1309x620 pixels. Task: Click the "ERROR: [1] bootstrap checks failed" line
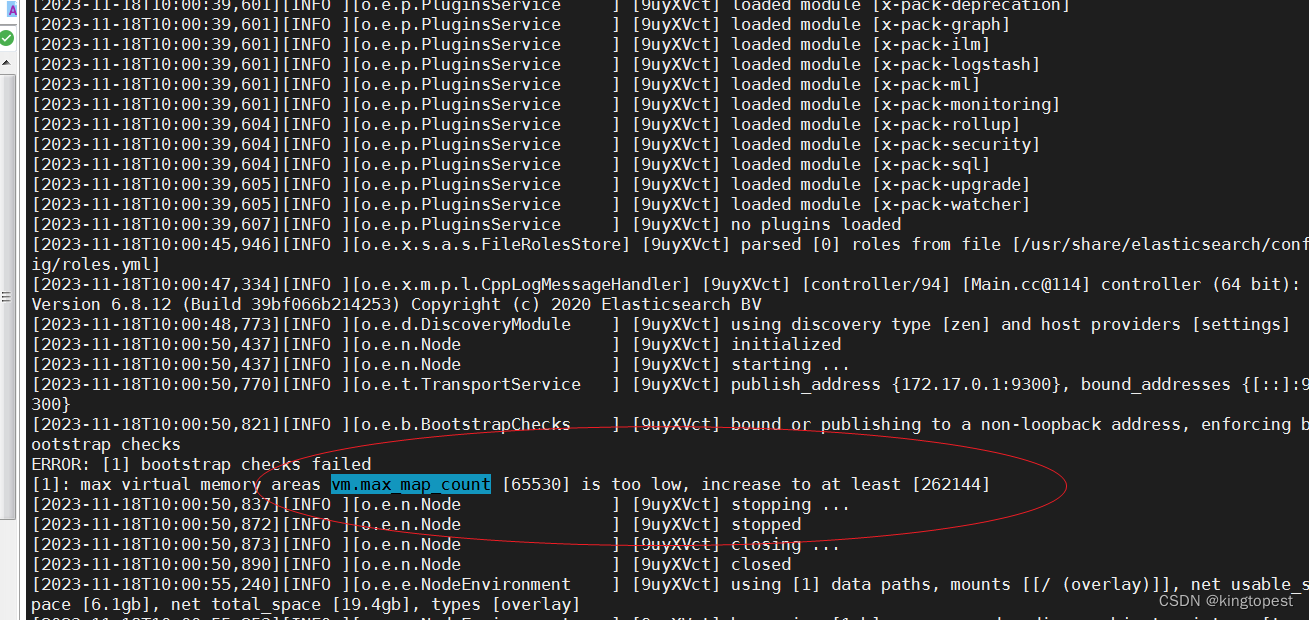[x=200, y=464]
